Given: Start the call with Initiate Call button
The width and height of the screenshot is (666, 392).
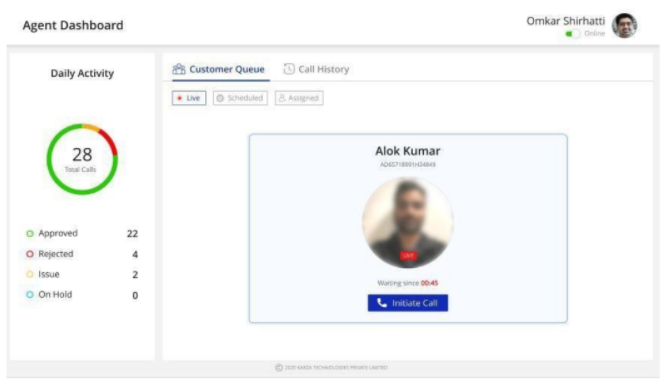Looking at the screenshot, I should pyautogui.click(x=408, y=303).
